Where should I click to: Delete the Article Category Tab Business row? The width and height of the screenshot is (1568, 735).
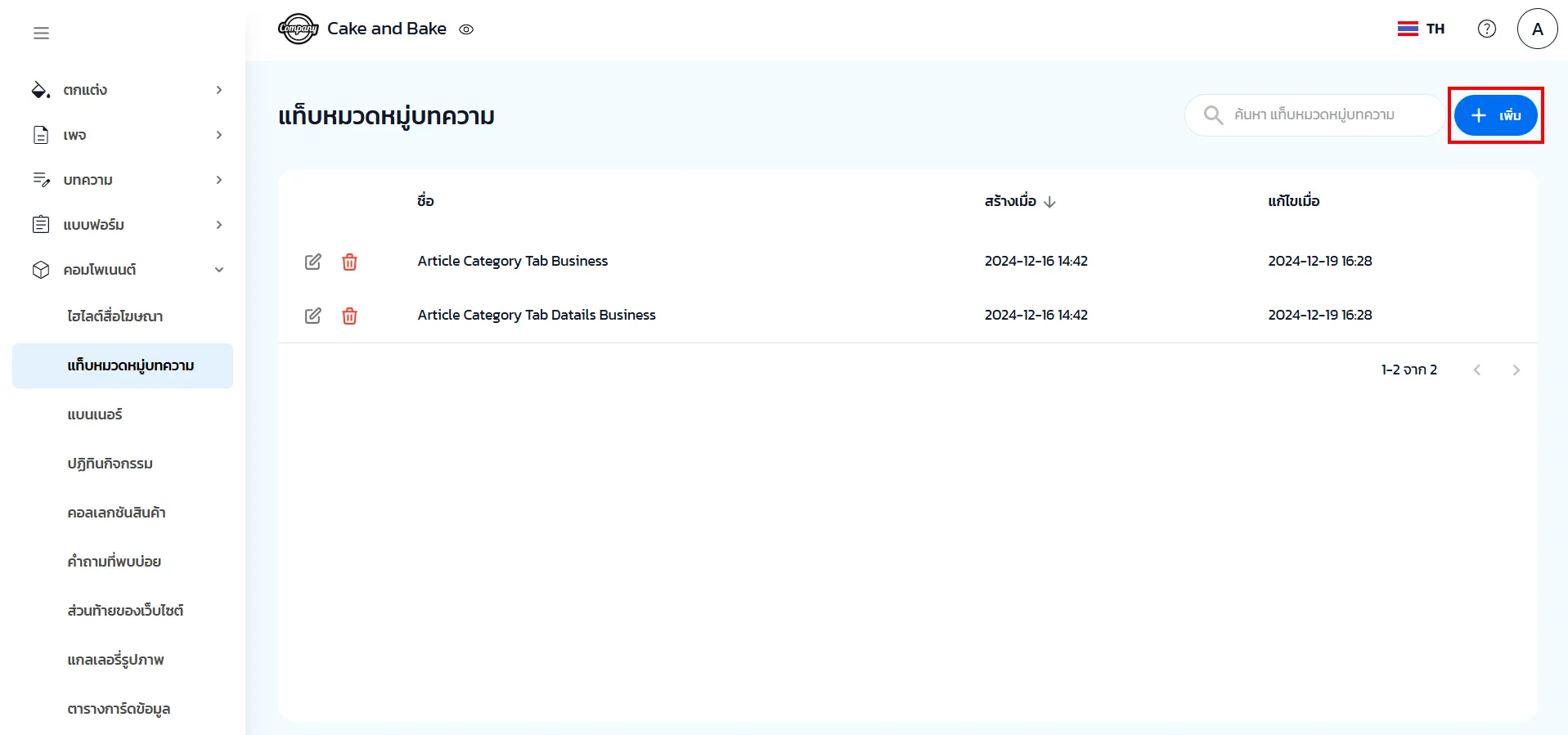click(x=349, y=262)
